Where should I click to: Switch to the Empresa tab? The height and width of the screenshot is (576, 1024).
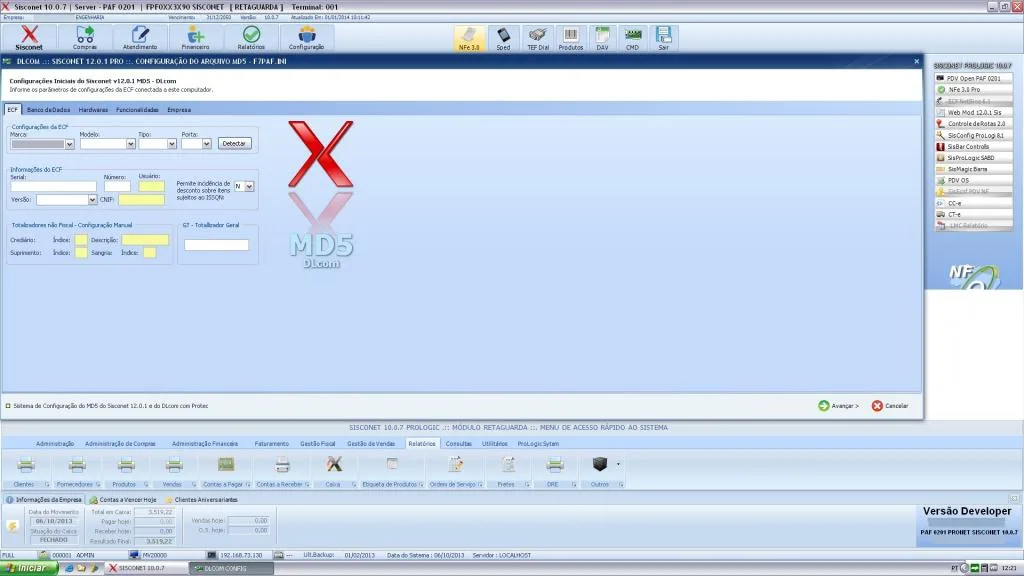tap(179, 110)
